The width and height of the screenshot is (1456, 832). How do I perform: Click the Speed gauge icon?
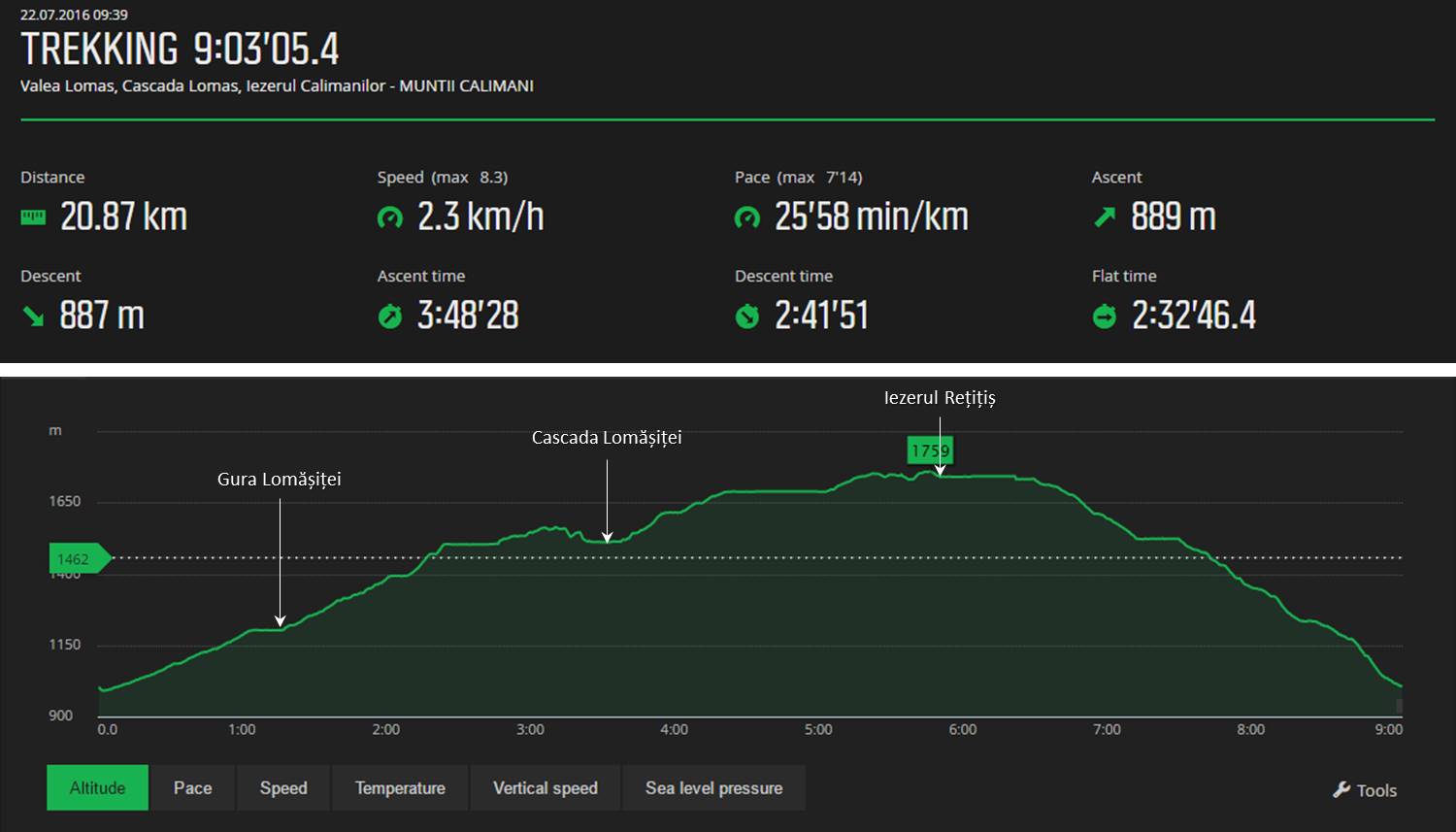(x=389, y=217)
